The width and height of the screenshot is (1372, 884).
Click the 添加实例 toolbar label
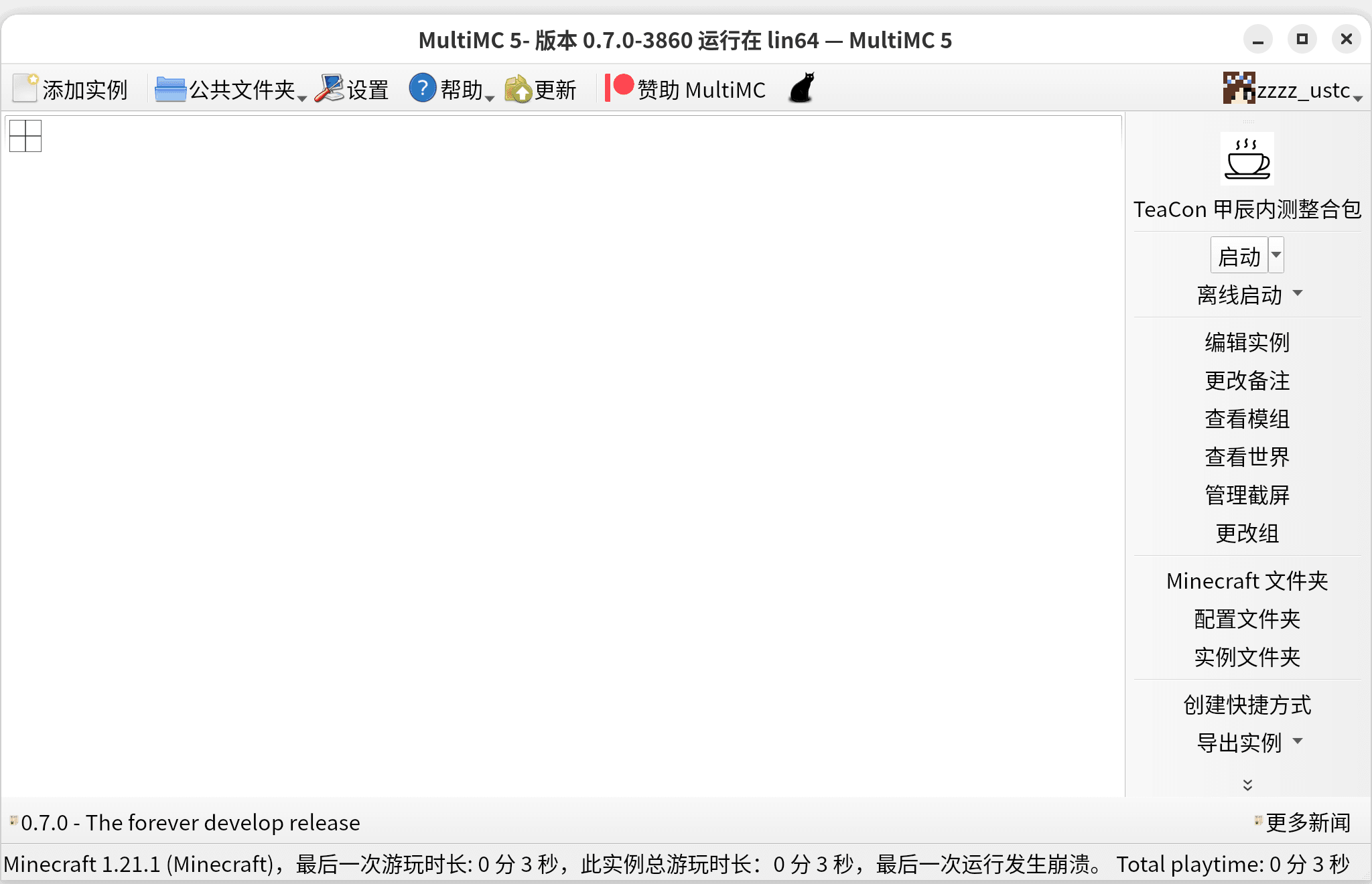coord(85,89)
